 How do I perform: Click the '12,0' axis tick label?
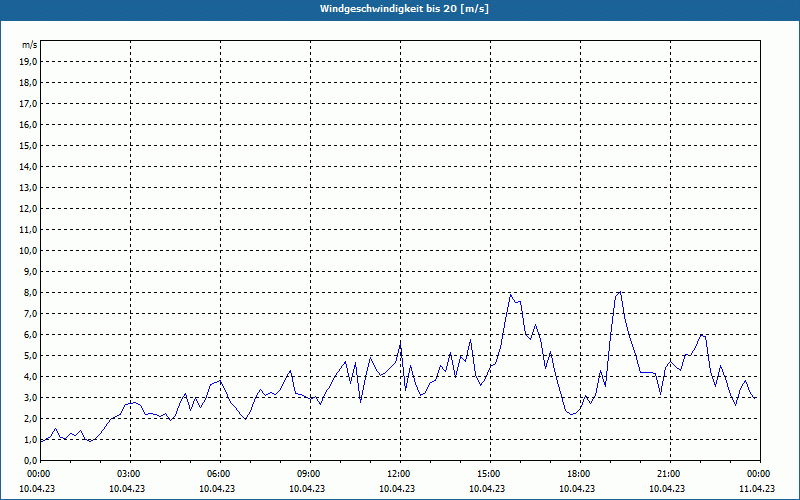click(x=29, y=209)
